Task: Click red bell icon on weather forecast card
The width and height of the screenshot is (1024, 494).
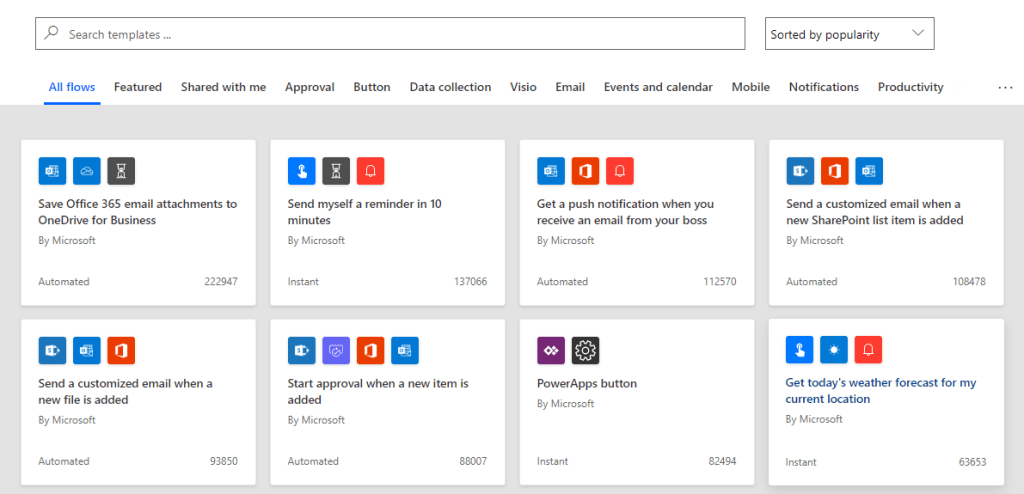Action: pos(869,350)
